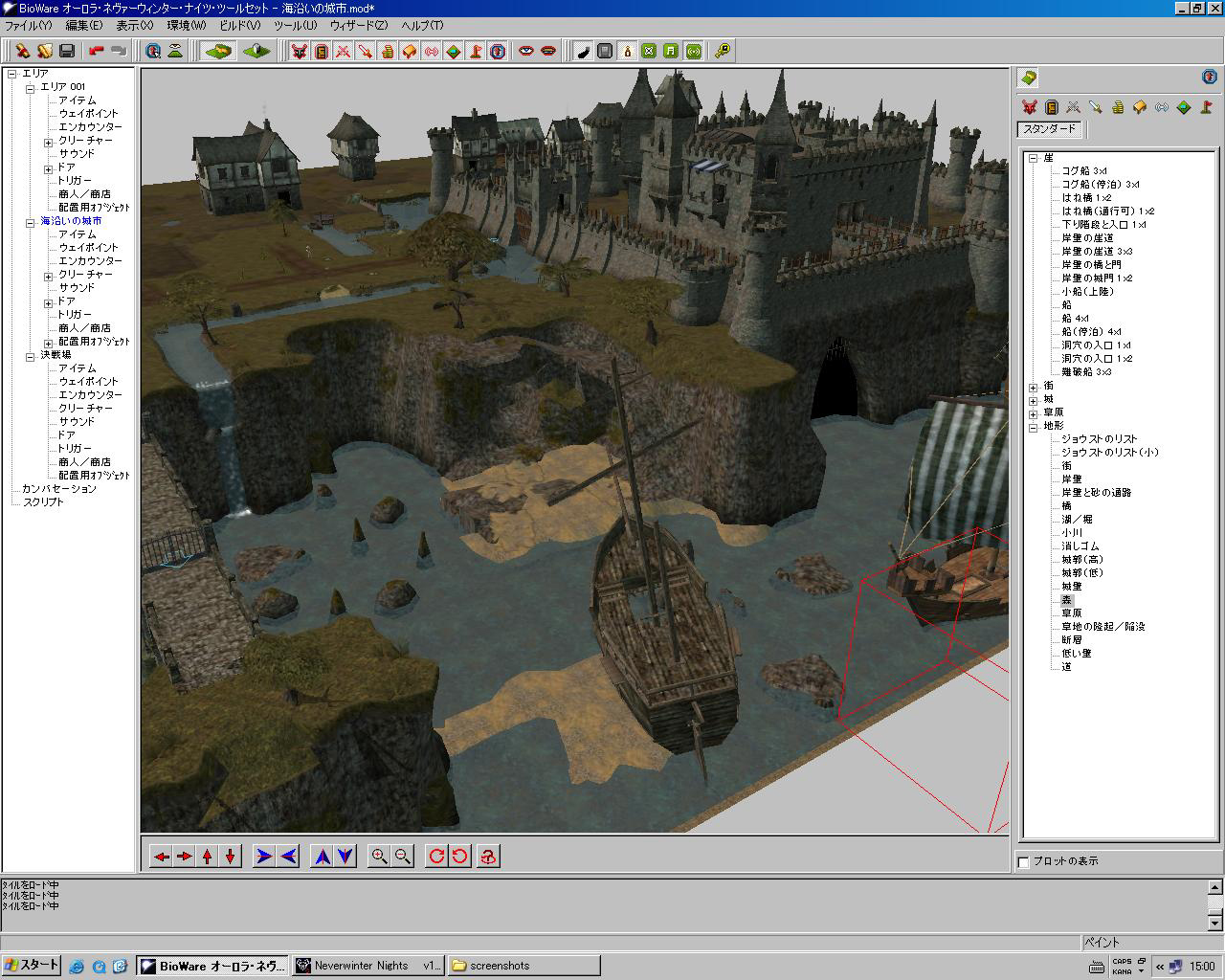Collapse the 地形 group in palette tree

(1034, 426)
